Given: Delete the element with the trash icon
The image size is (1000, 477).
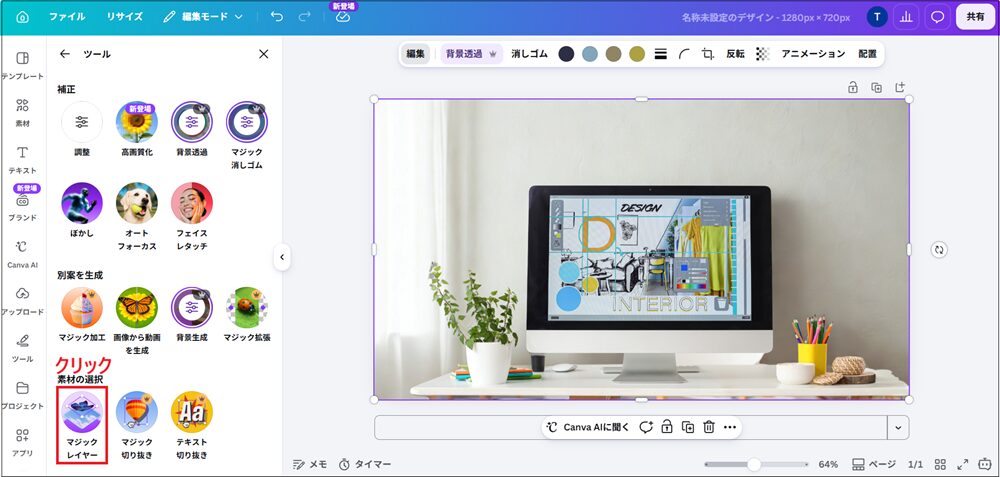Looking at the screenshot, I should [x=709, y=427].
